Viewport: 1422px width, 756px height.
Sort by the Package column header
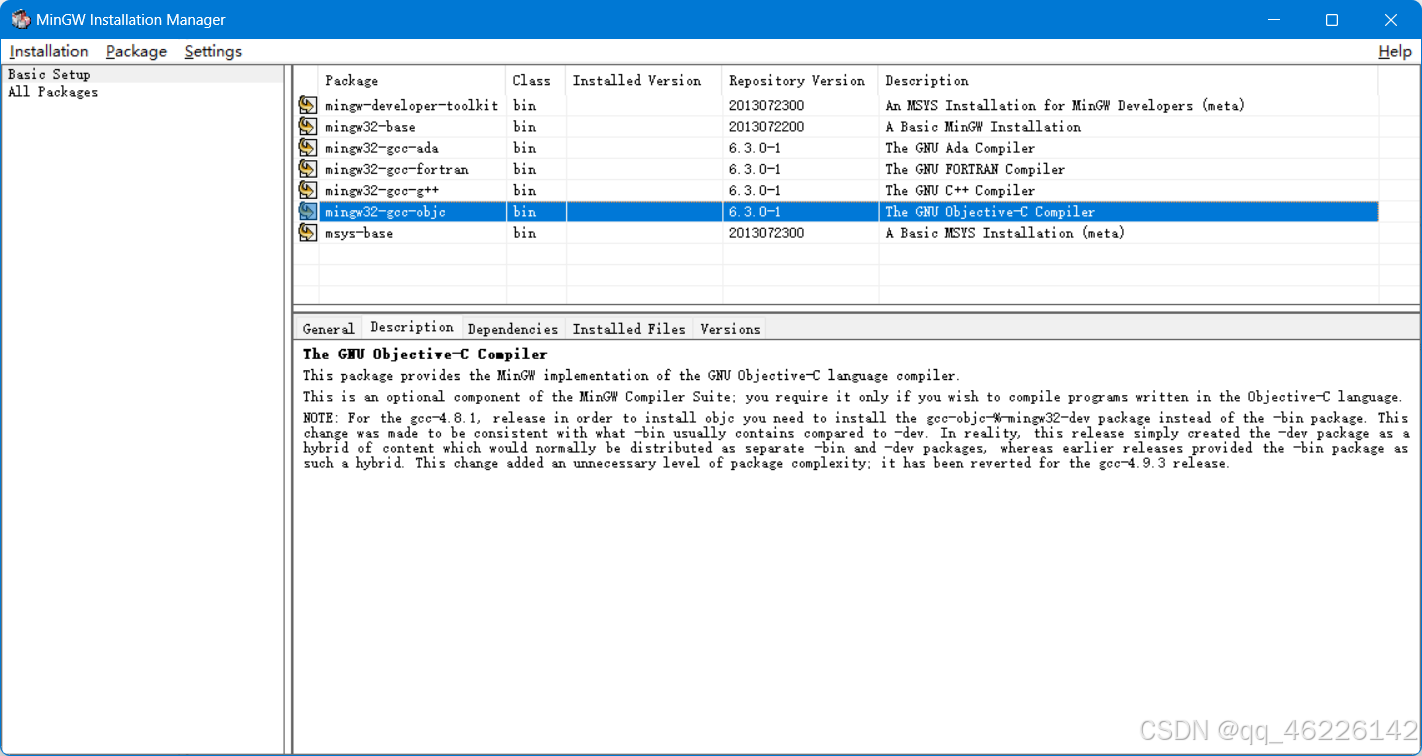click(x=412, y=81)
